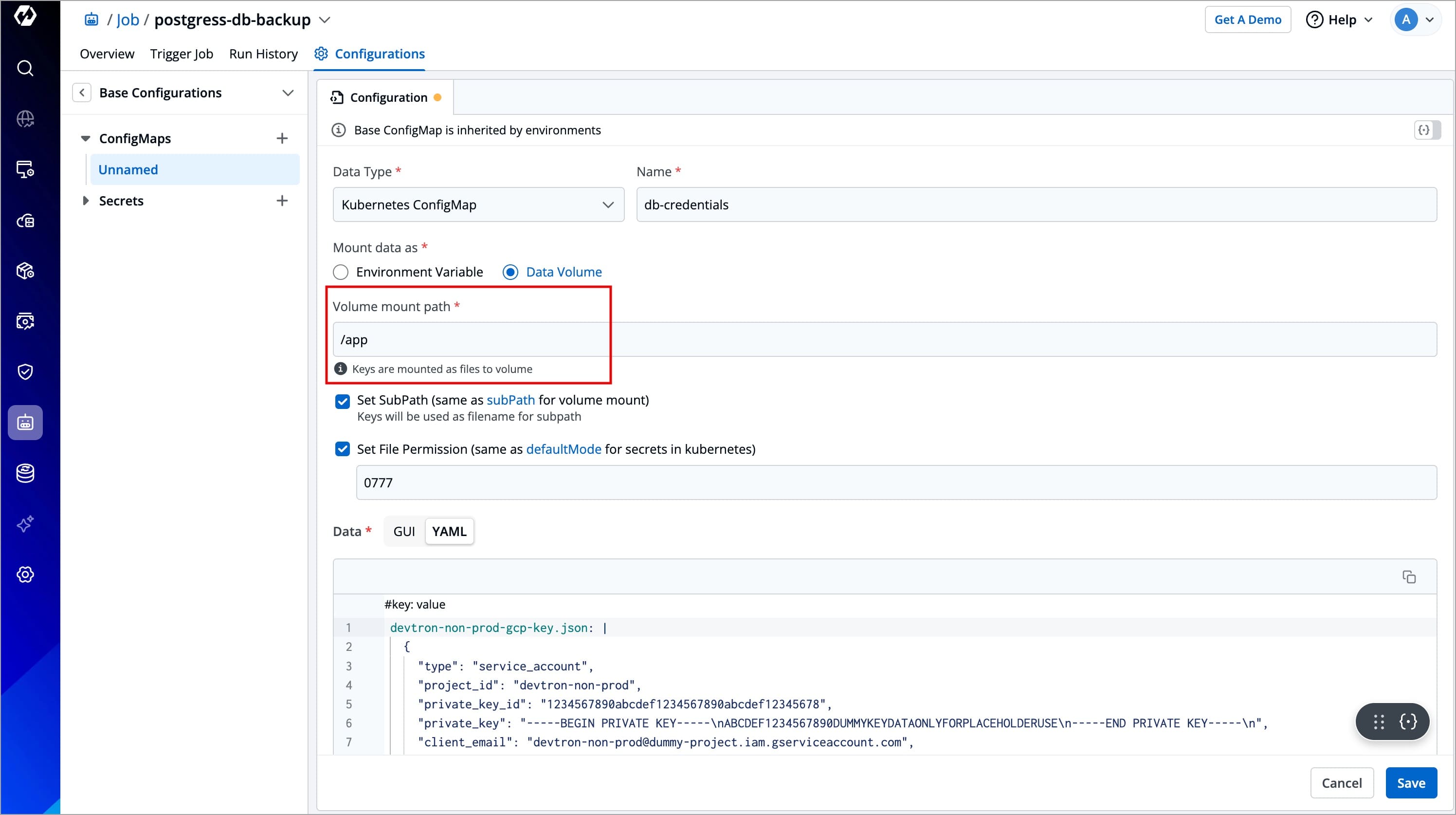Switch to the Run History tab
1456x815 pixels.
263,54
